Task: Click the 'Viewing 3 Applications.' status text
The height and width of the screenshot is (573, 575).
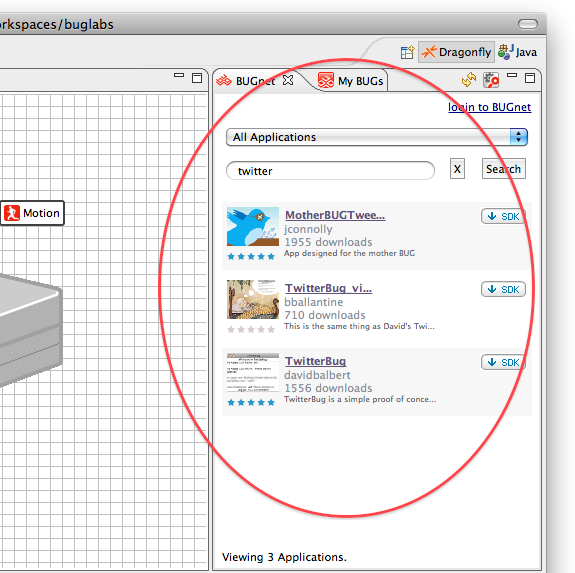Action: pos(284,557)
